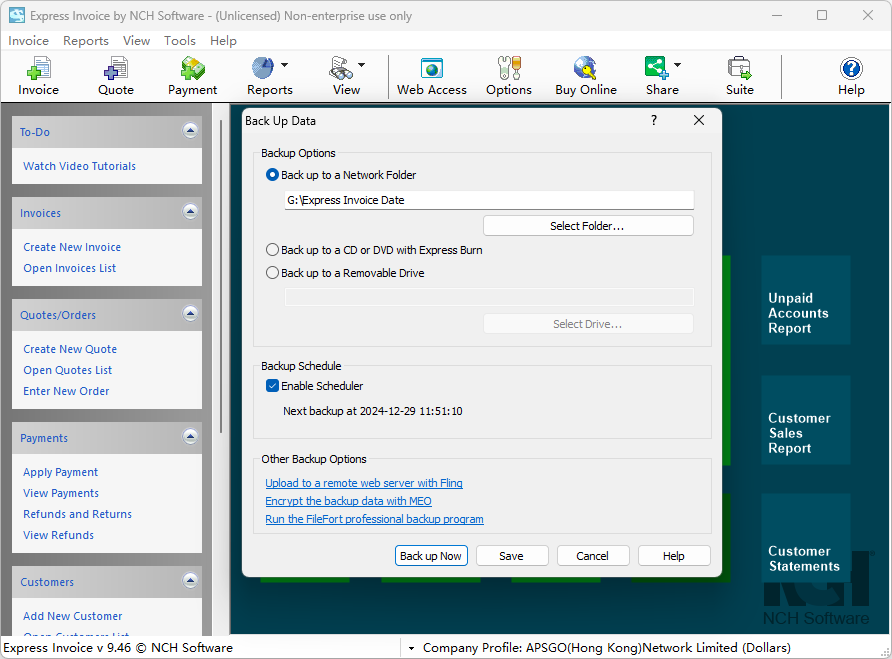Screen dimensions: 892x659
Task: Open the View toolbar dropdown arrow
Action: click(361, 65)
